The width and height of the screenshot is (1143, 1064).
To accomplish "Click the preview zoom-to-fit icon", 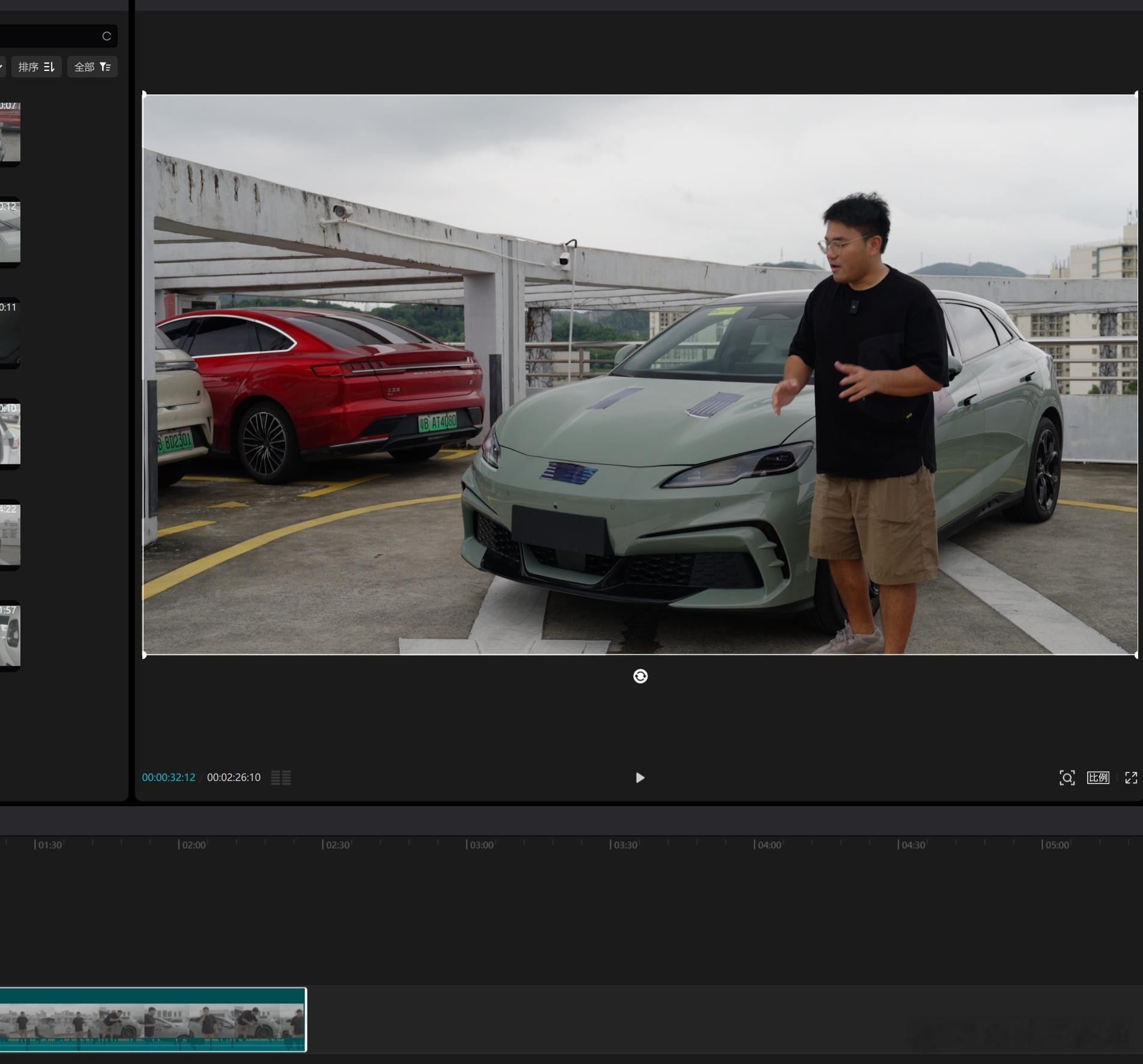I will pos(1067,777).
